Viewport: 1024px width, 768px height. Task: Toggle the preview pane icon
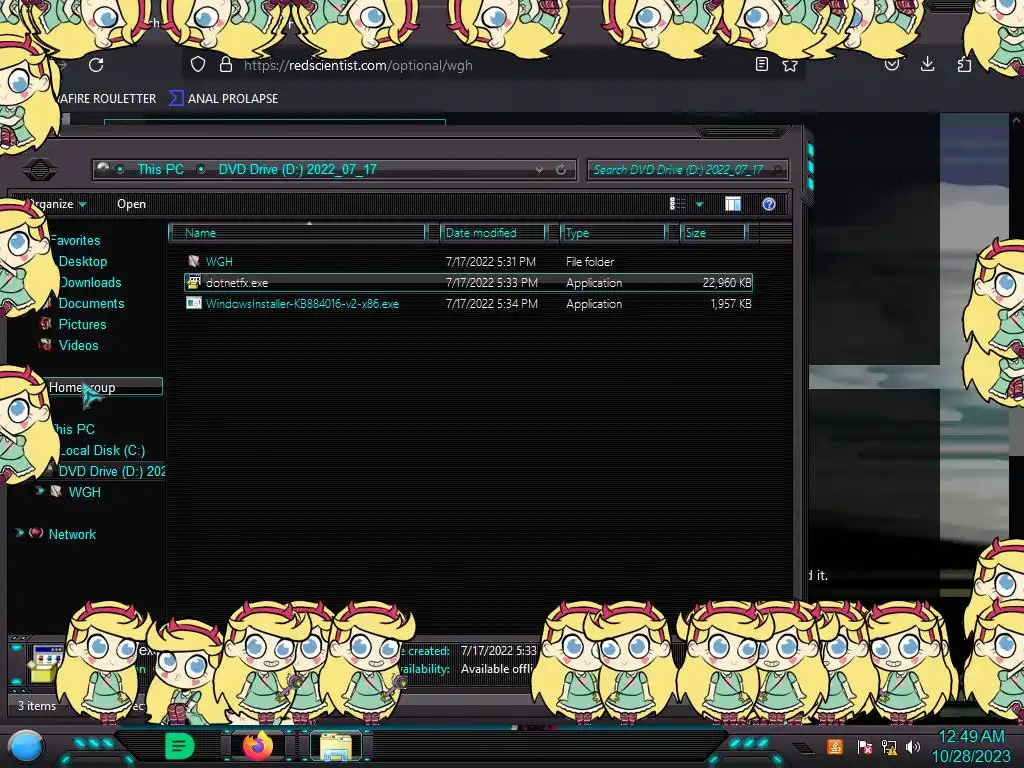(x=733, y=204)
